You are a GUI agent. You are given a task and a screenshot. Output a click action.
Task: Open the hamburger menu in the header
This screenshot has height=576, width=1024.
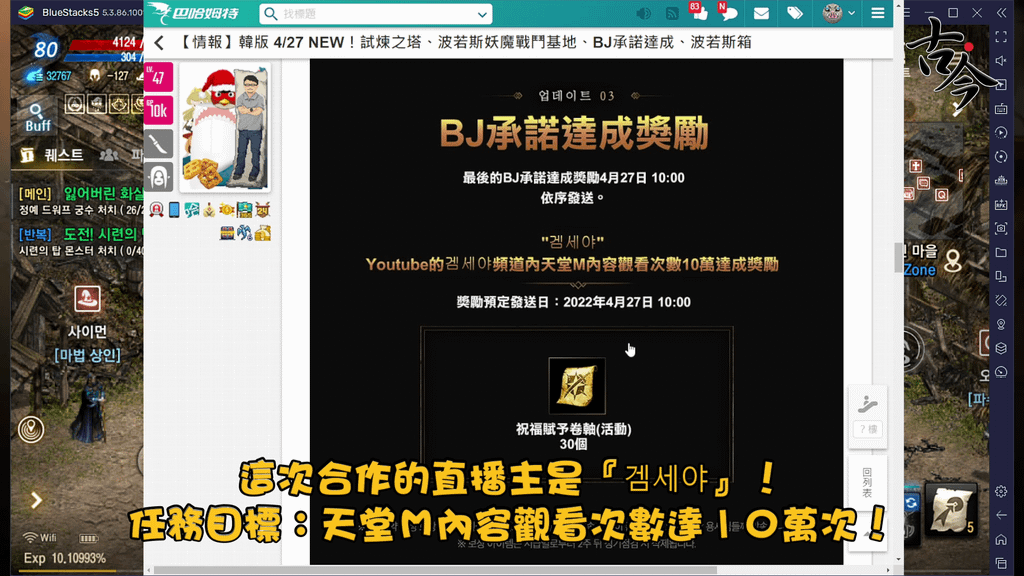pyautogui.click(x=878, y=13)
